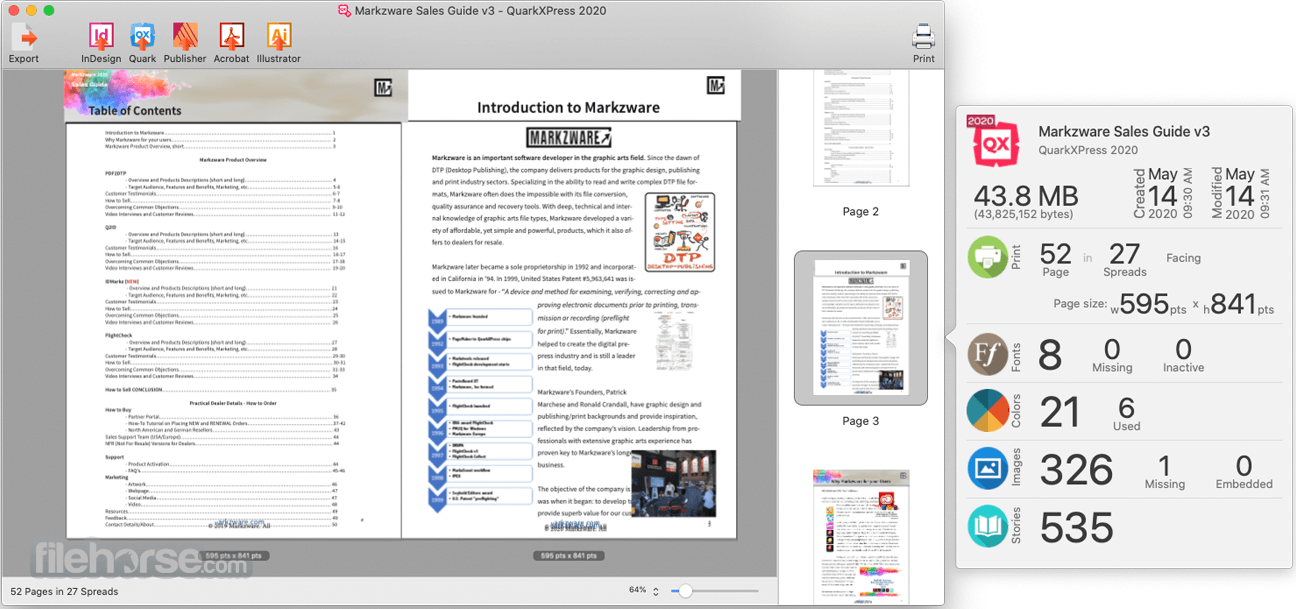Click the '52 Pages in 27 Spreads' status text

coord(64,591)
